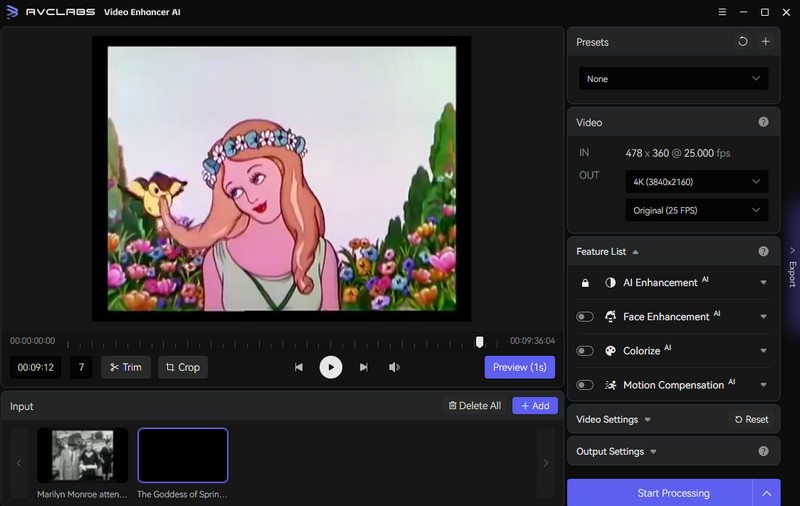Enable the Colorize feature switch
800x506 pixels.
pos(585,351)
